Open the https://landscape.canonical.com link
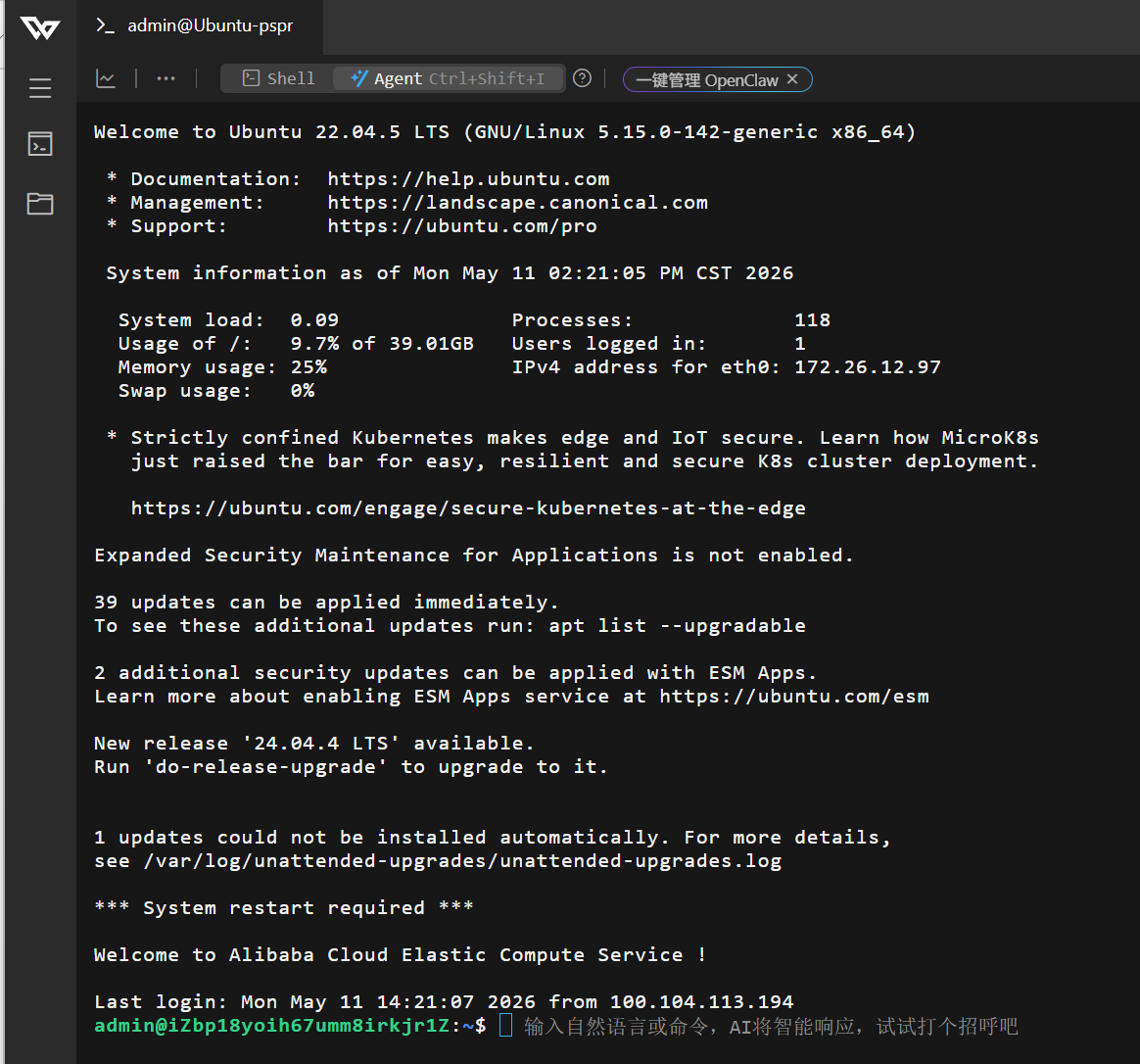 (x=518, y=202)
